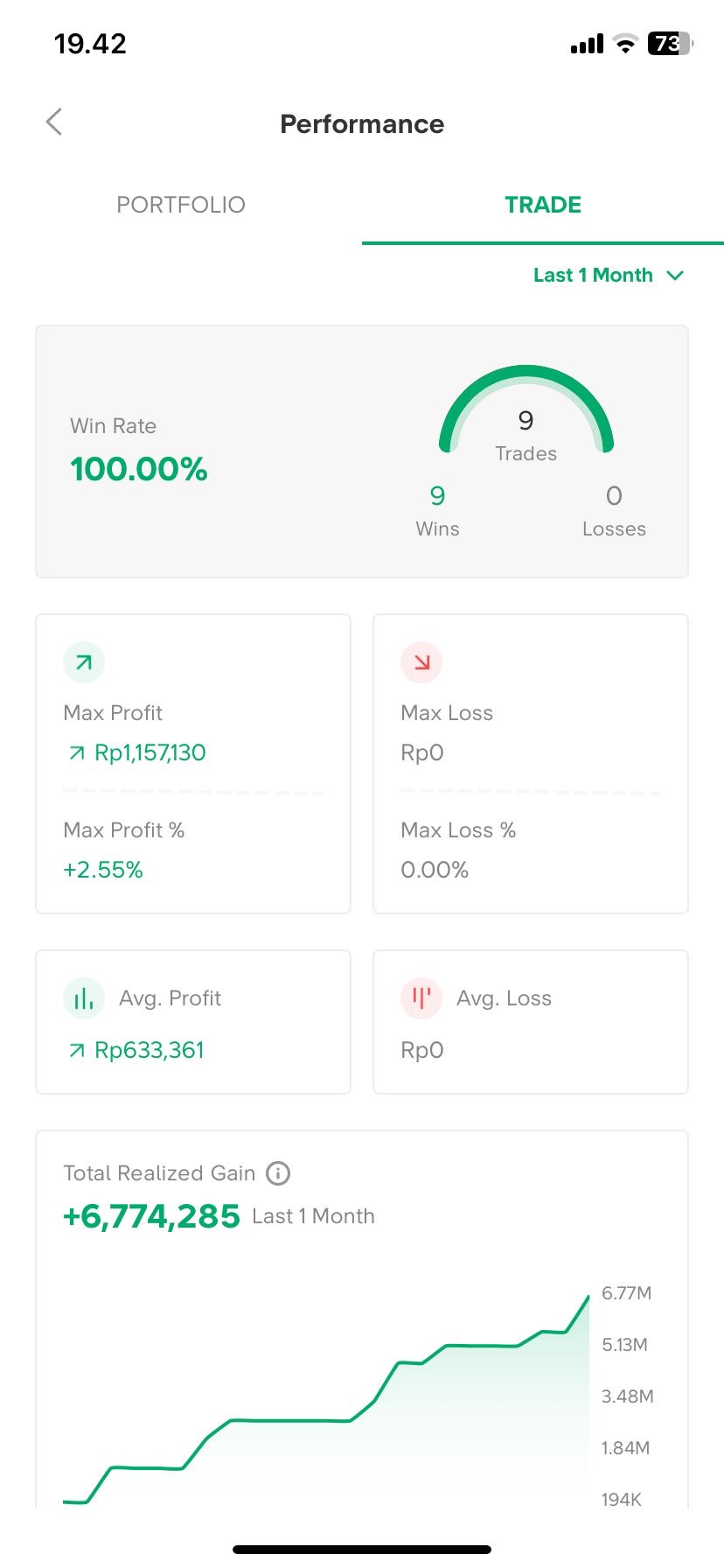This screenshot has width=724, height=1568.
Task: Tap the Avg. Profit bar chart icon
Action: (x=84, y=998)
